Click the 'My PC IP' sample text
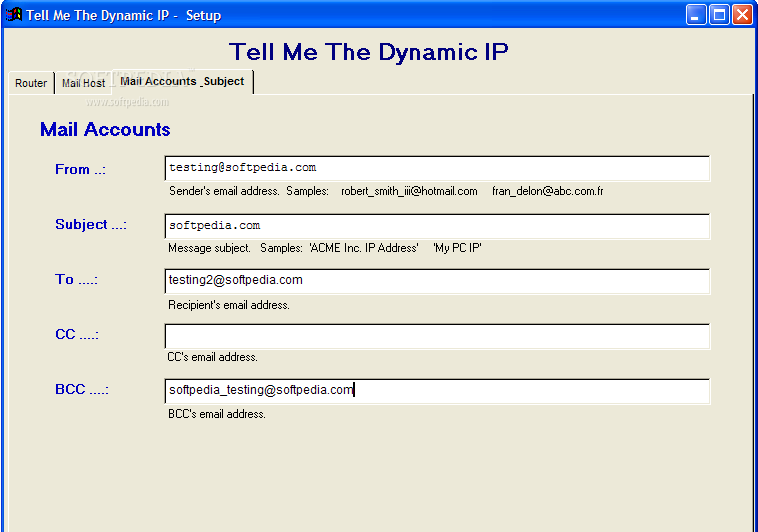 (x=457, y=248)
